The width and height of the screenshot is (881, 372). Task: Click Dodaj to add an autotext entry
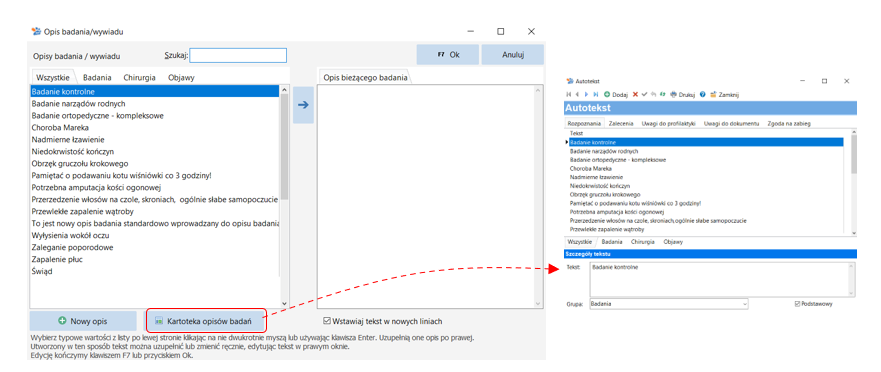616,94
